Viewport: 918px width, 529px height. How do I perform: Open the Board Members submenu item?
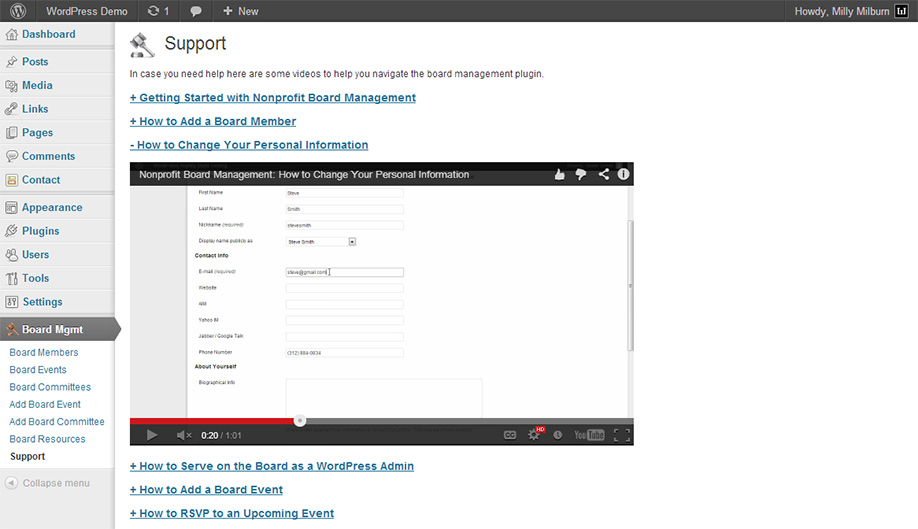(x=44, y=353)
